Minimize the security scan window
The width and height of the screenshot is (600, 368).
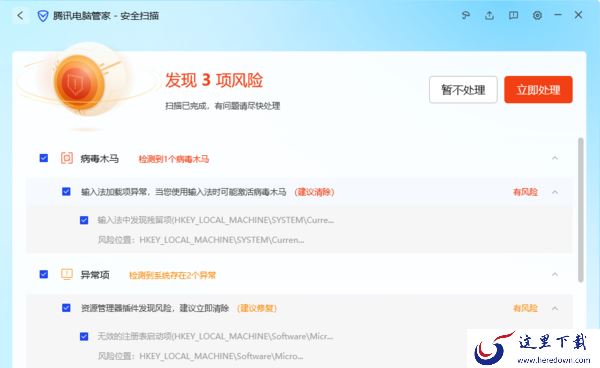point(558,15)
